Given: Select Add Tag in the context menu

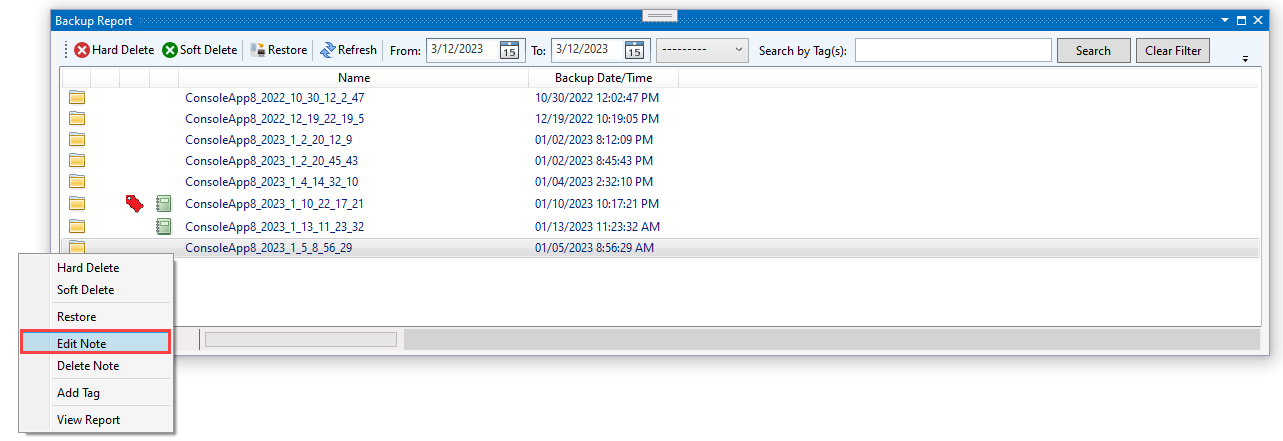Looking at the screenshot, I should point(79,393).
